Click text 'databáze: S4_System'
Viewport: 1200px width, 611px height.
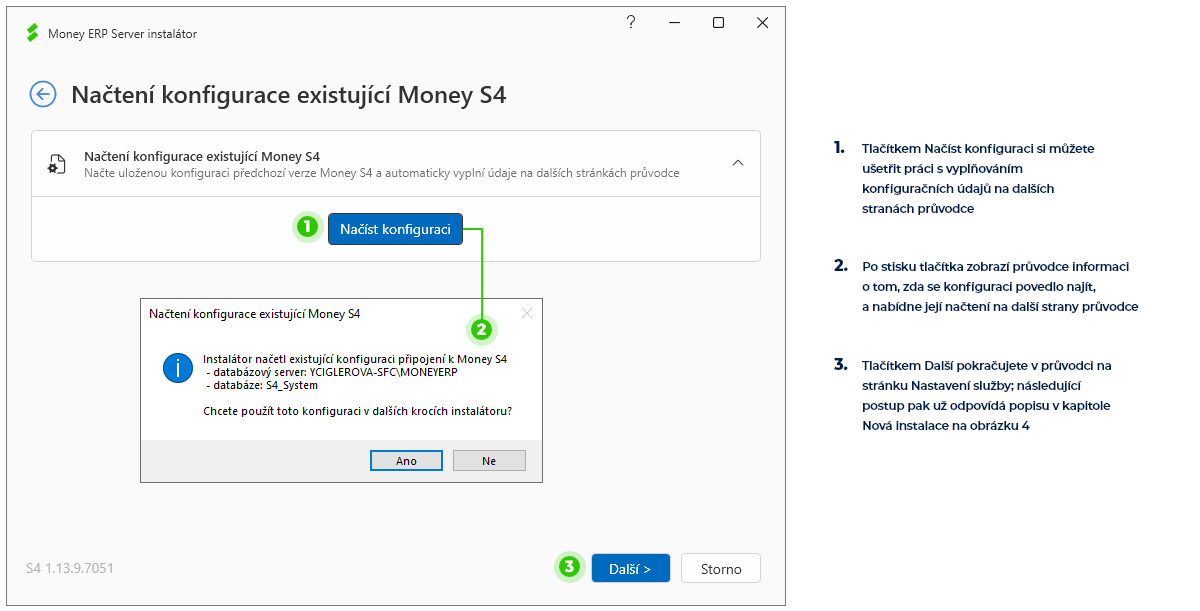click(261, 384)
